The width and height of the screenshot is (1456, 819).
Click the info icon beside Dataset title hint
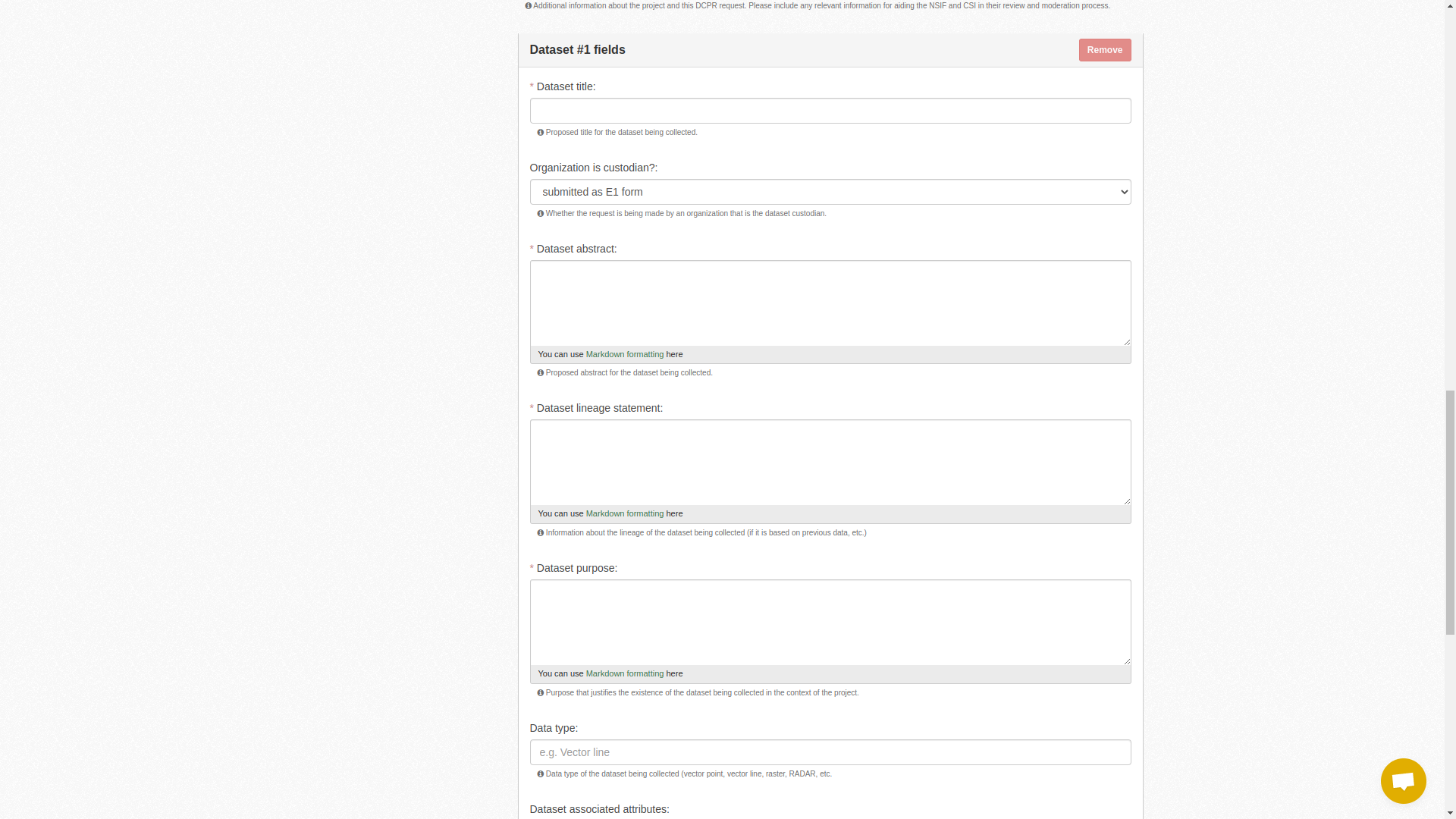(x=540, y=132)
